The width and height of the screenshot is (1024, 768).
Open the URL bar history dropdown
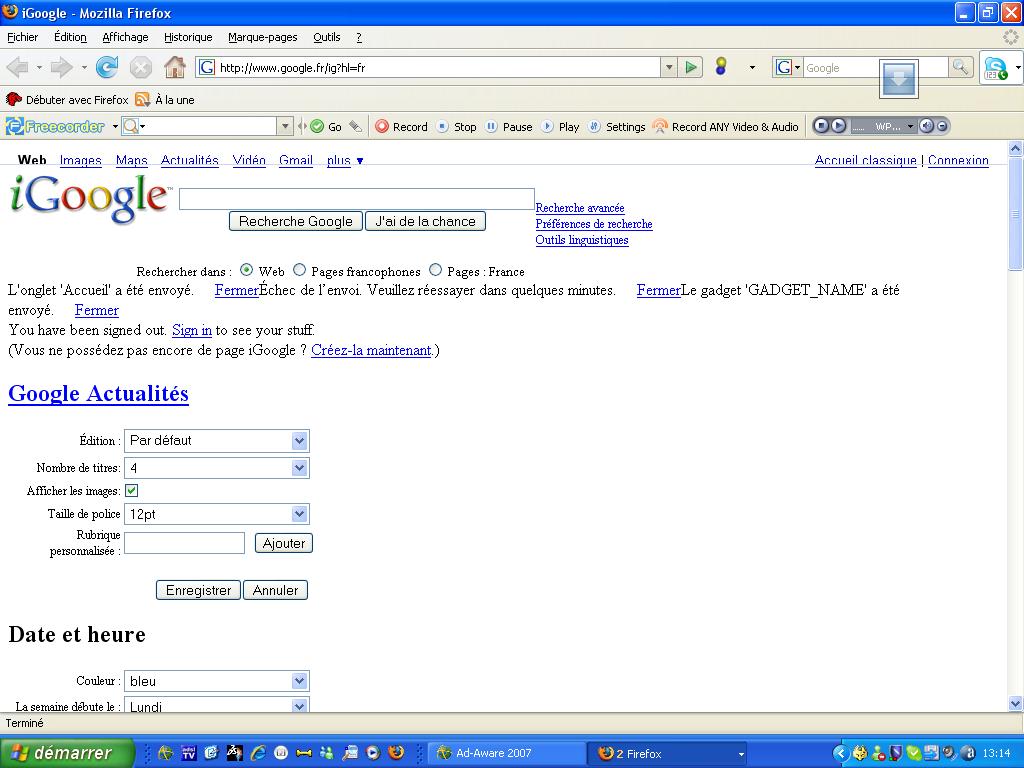click(668, 67)
